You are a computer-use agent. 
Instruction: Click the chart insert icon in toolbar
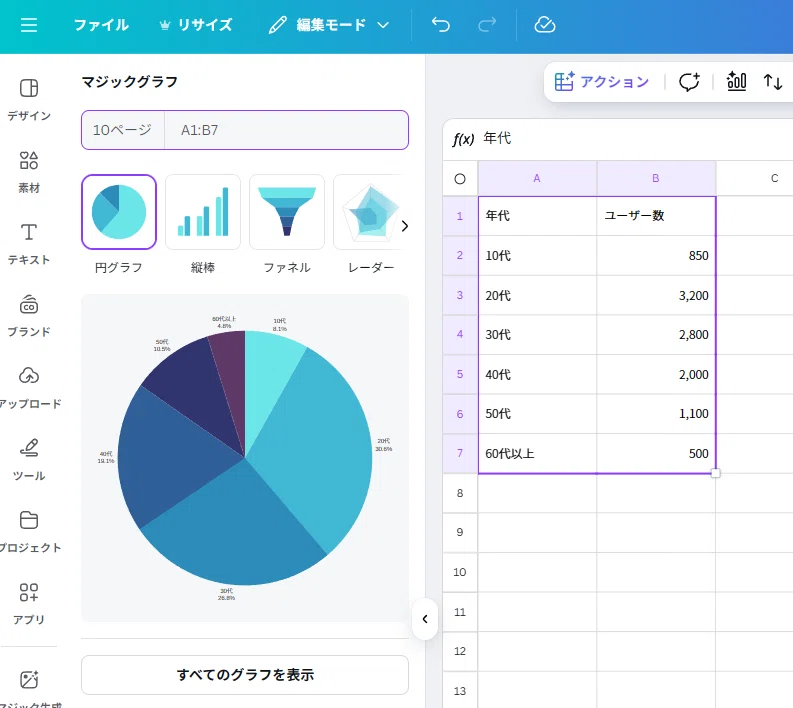tap(736, 82)
